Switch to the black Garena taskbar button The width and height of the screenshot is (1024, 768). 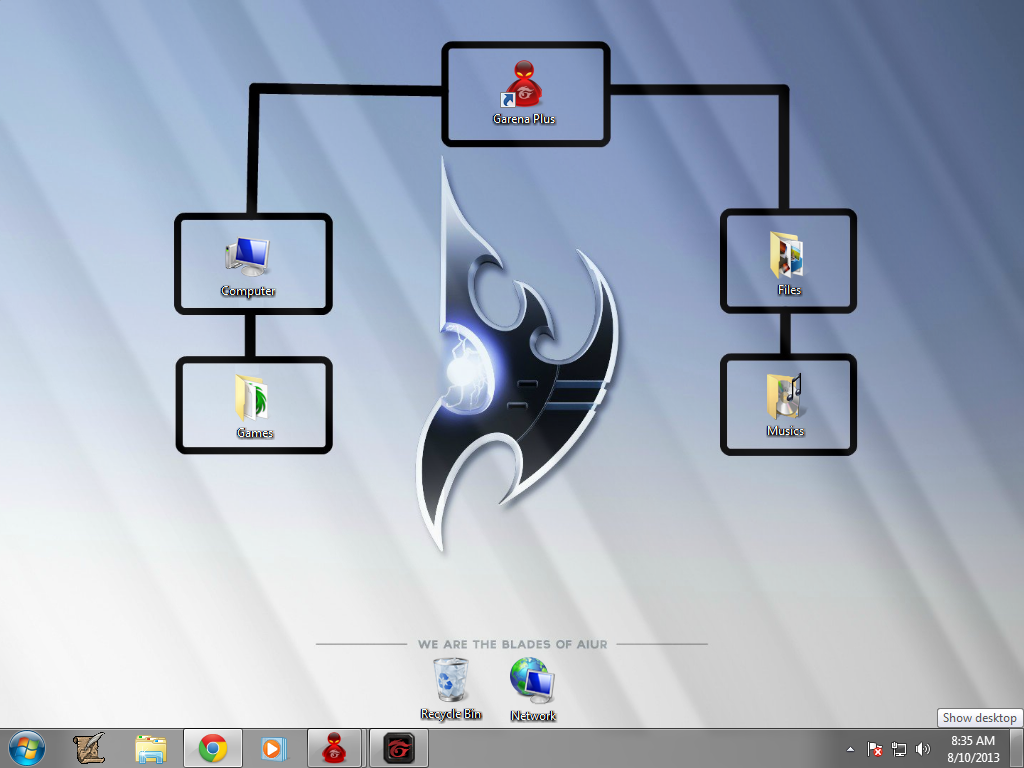399,748
